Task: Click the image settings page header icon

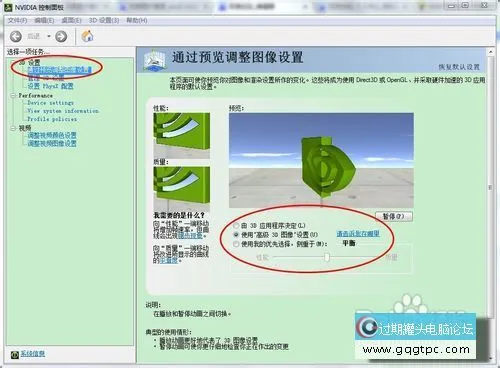Action: pyautogui.click(x=154, y=60)
